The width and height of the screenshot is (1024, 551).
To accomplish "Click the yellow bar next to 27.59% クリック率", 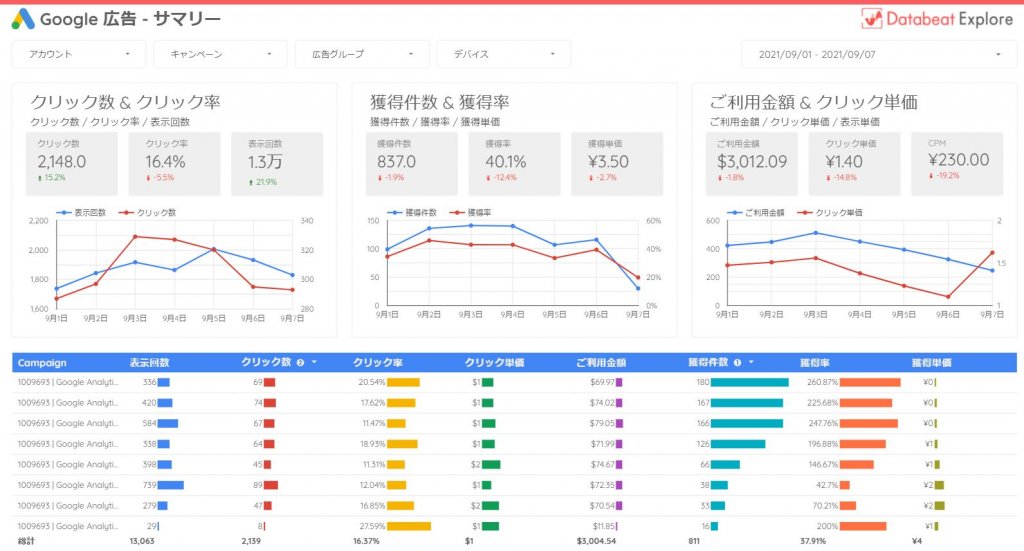I will coord(409,526).
